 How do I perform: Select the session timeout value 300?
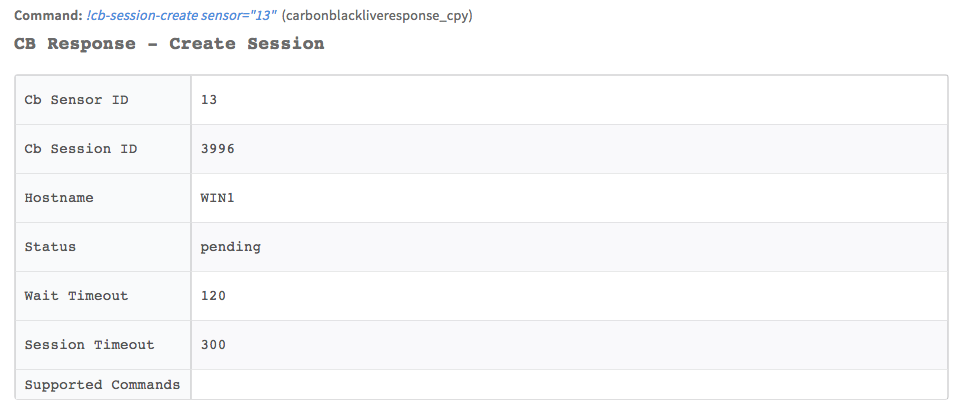coord(213,345)
